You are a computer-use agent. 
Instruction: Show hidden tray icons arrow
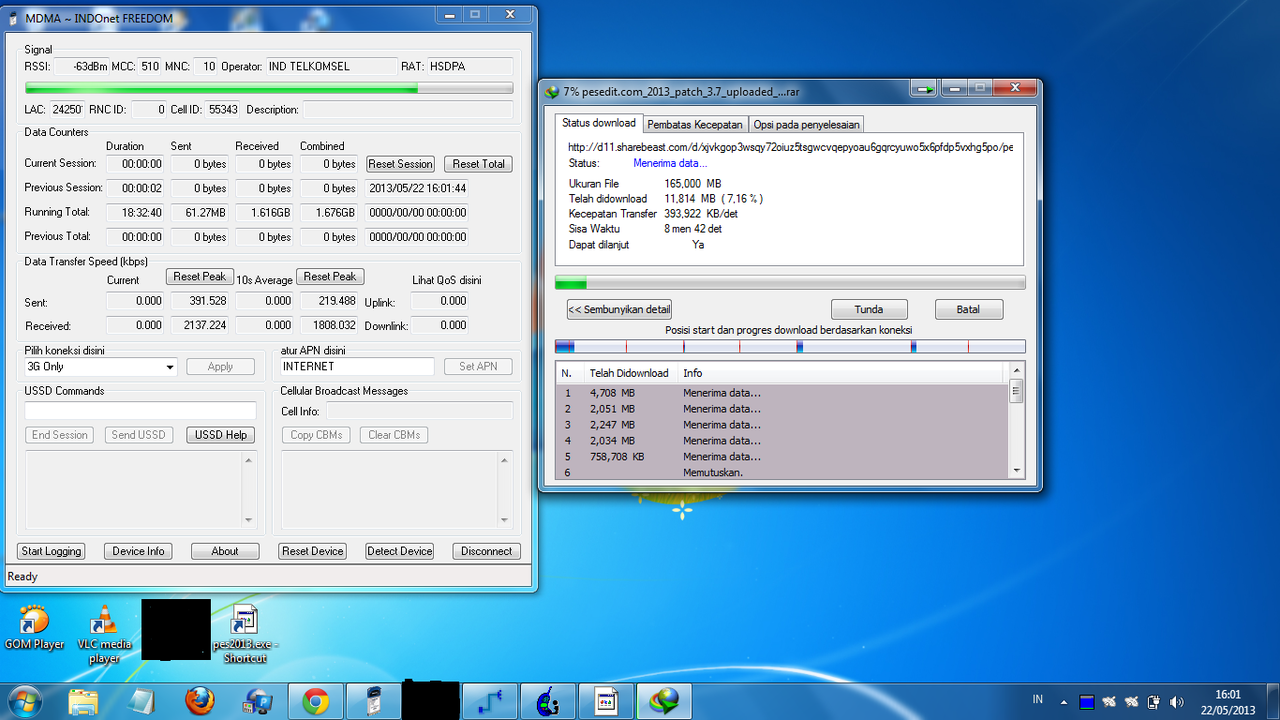[x=1063, y=702]
